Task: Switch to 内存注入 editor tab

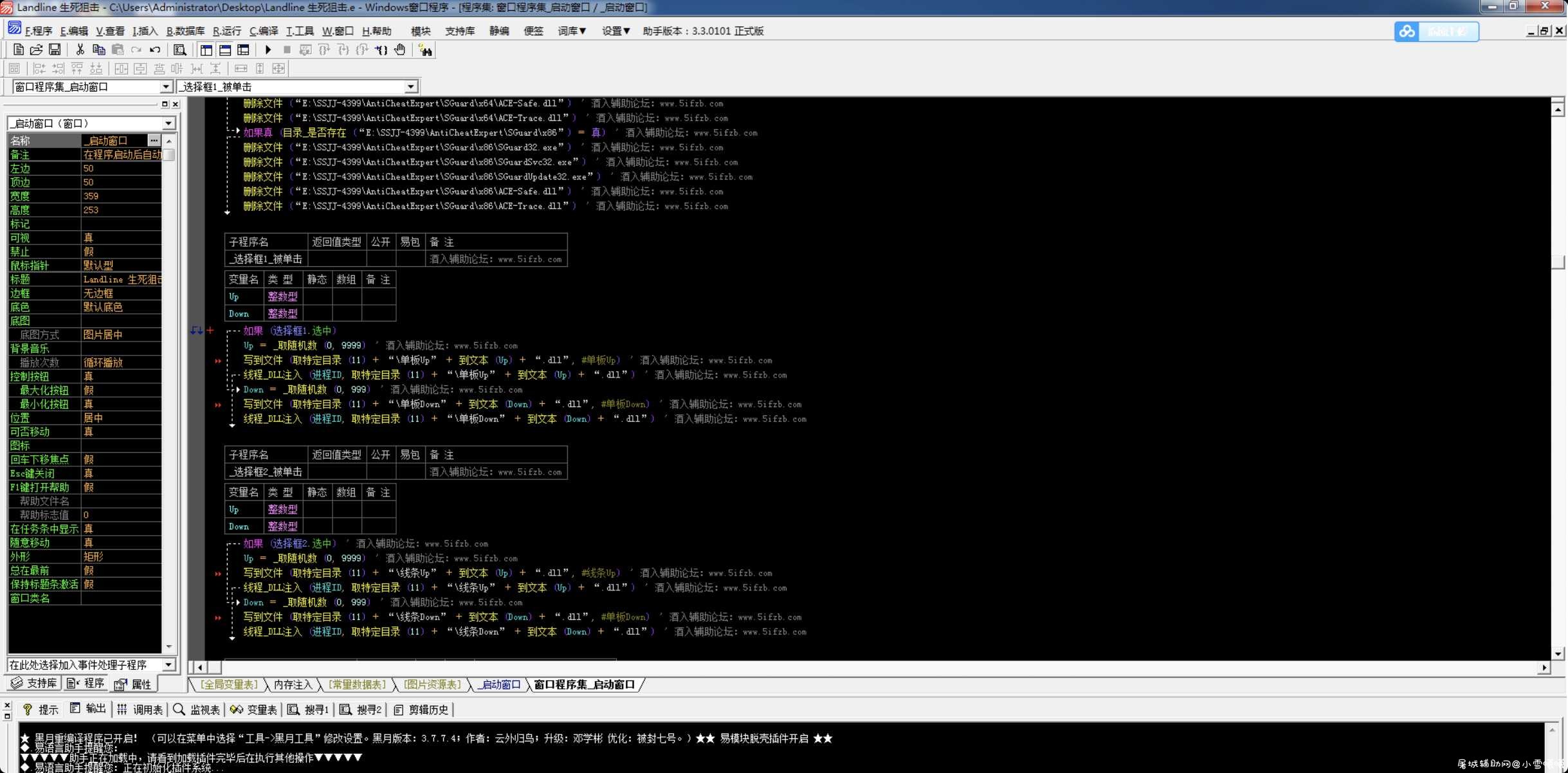Action: [293, 684]
